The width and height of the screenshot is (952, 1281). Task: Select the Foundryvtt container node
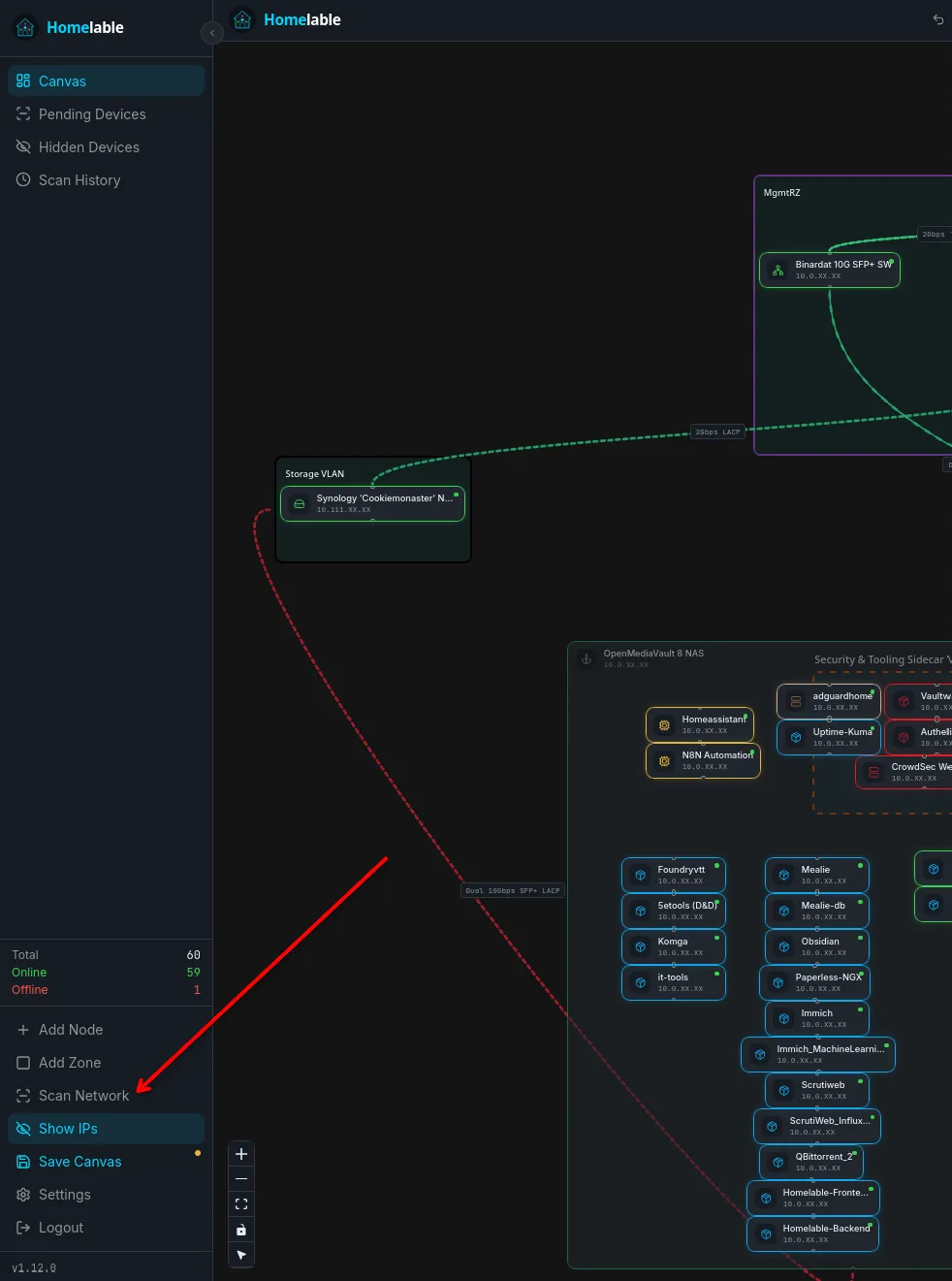(x=674, y=875)
